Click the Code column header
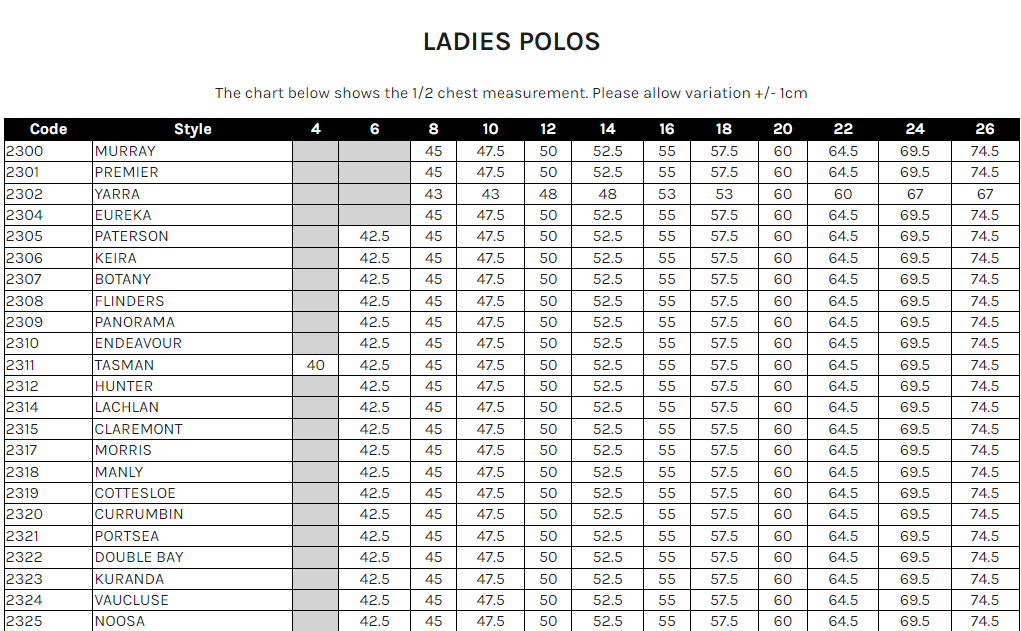1021x631 pixels. [x=48, y=129]
